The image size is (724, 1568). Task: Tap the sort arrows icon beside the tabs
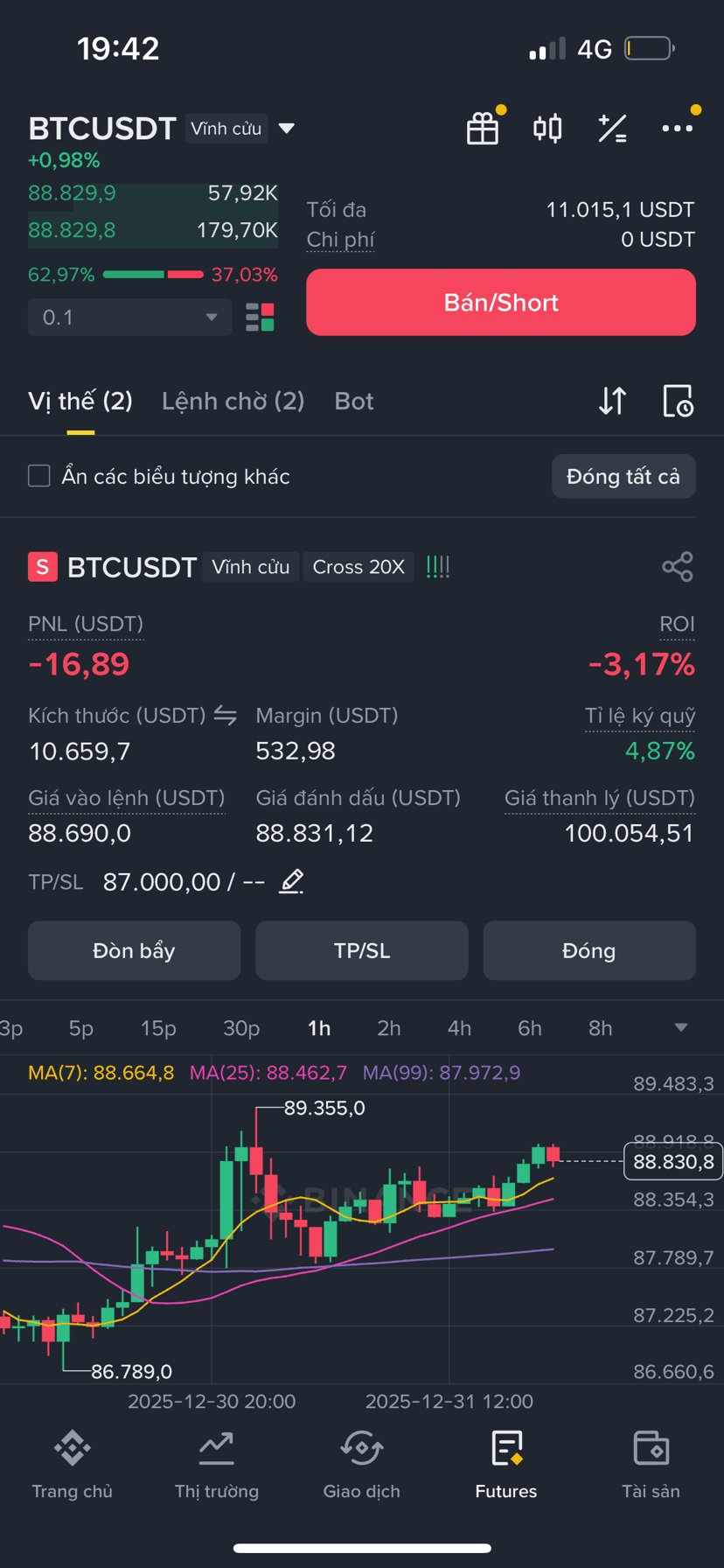[x=612, y=401]
